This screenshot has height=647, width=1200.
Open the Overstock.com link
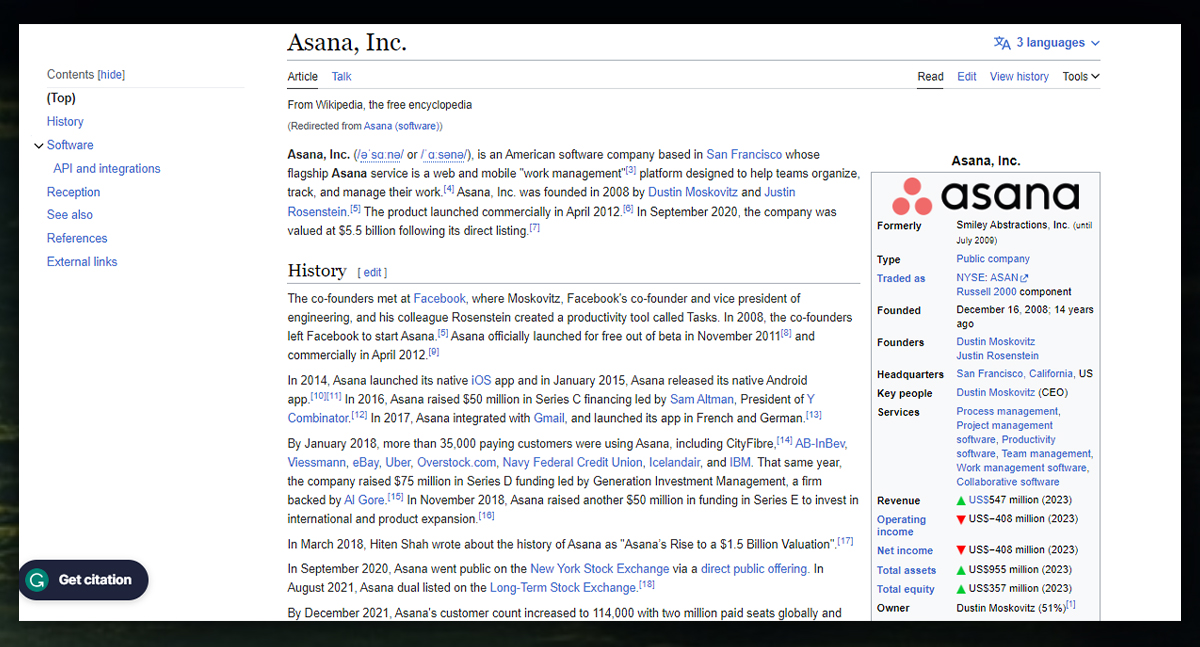coord(456,463)
